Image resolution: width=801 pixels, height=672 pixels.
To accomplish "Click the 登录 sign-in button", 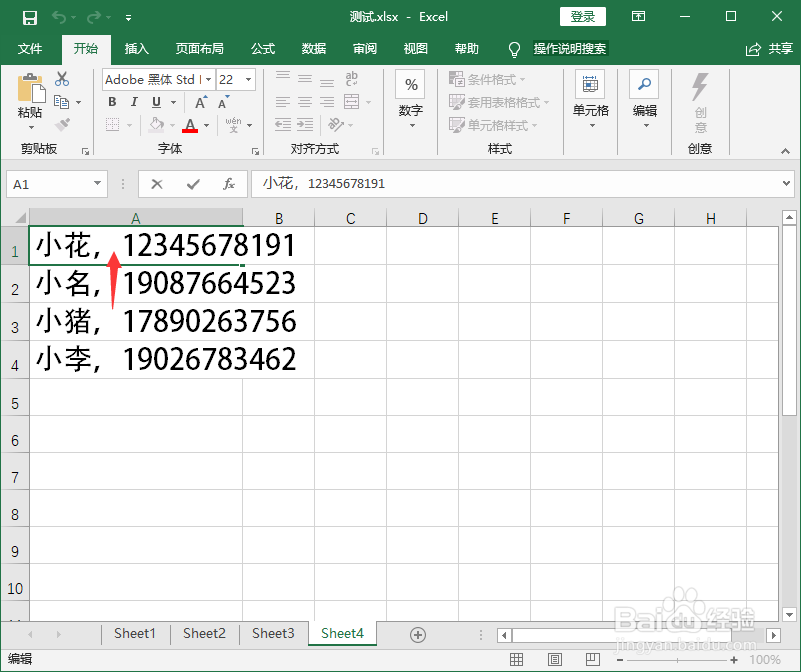I will [x=582, y=16].
